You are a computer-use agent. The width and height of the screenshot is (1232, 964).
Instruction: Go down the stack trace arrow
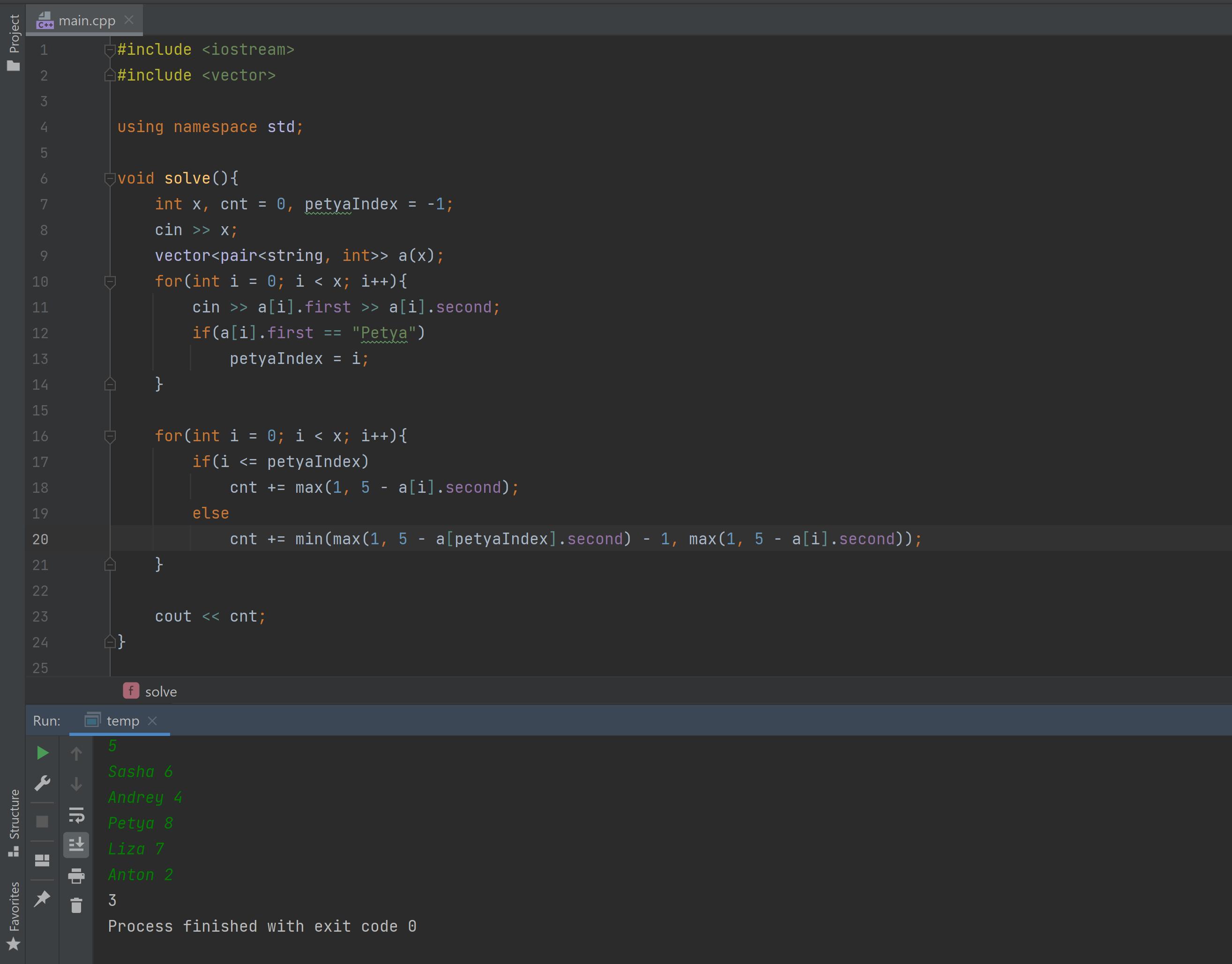point(76,784)
